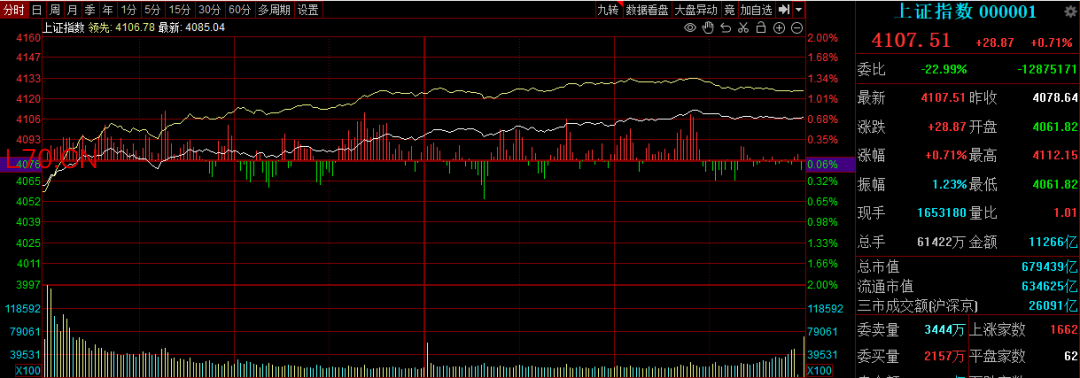This screenshot has width=1080, height=378.
Task: Click the minus zoom-out circle icon
Action: [797, 28]
